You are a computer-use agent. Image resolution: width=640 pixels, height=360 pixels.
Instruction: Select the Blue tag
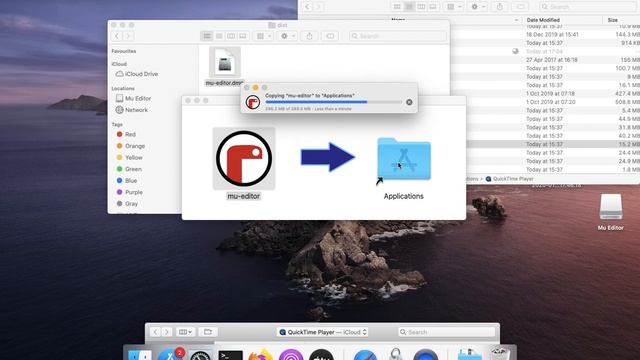pyautogui.click(x=127, y=180)
